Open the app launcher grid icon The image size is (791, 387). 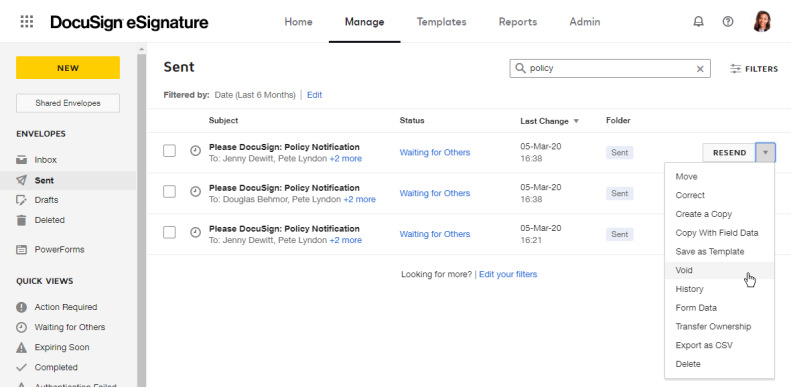pyautogui.click(x=27, y=22)
